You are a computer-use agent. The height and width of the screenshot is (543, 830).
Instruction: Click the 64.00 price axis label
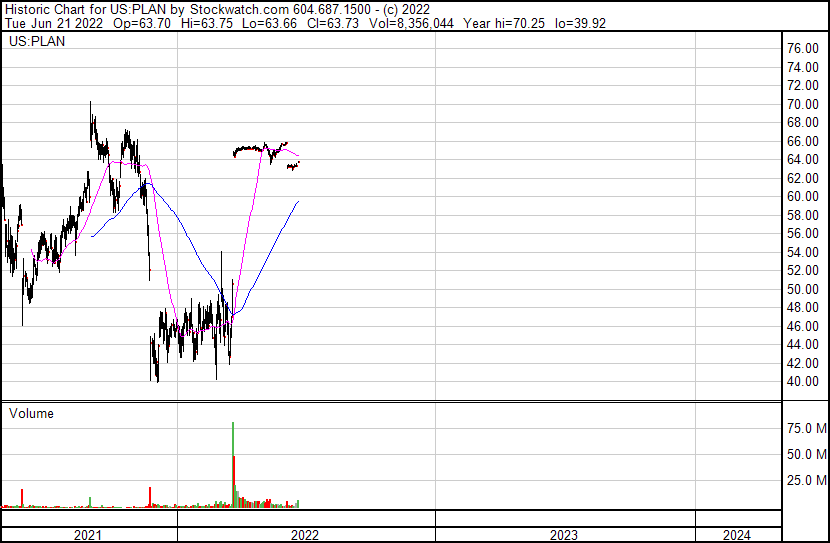tap(804, 159)
